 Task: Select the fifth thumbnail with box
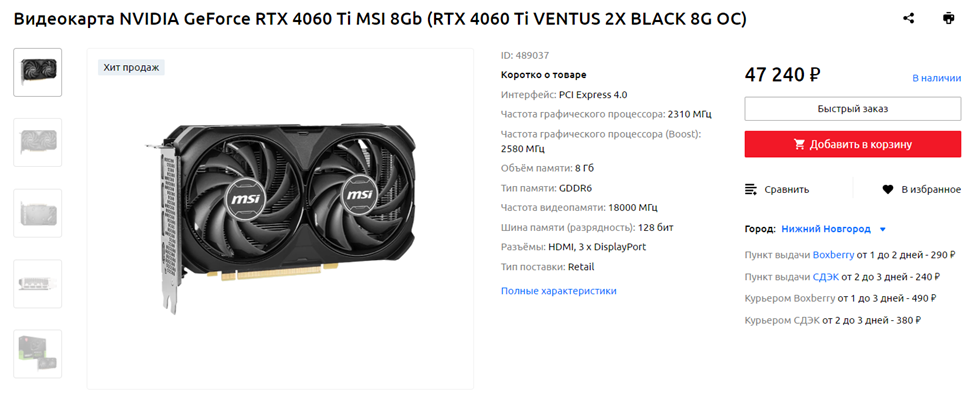tap(38, 353)
